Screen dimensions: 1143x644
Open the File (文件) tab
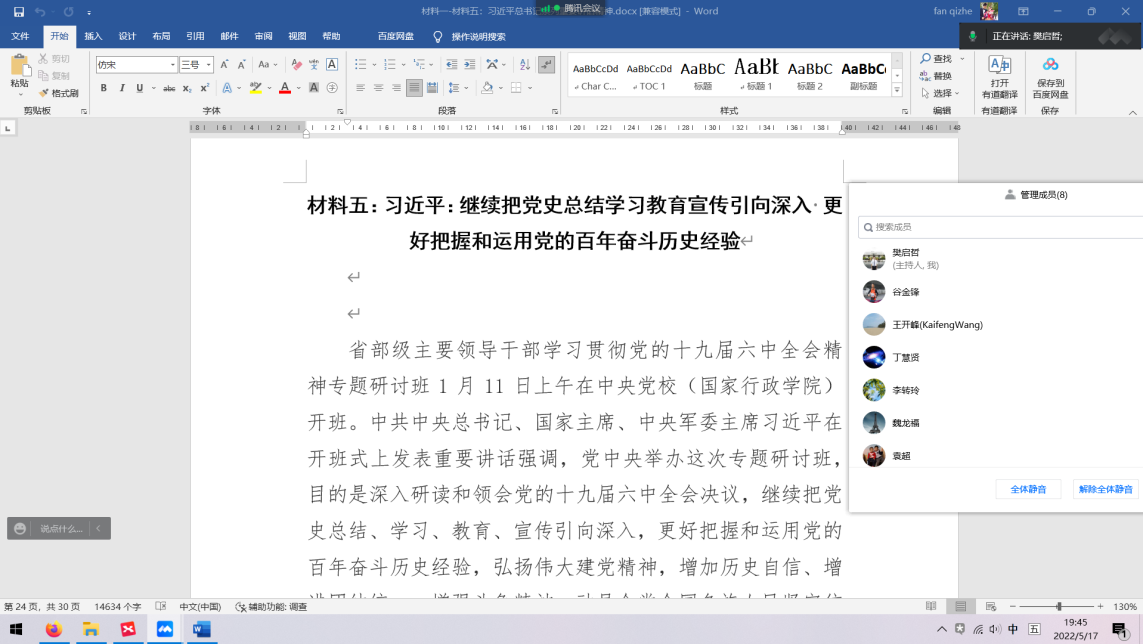click(20, 36)
